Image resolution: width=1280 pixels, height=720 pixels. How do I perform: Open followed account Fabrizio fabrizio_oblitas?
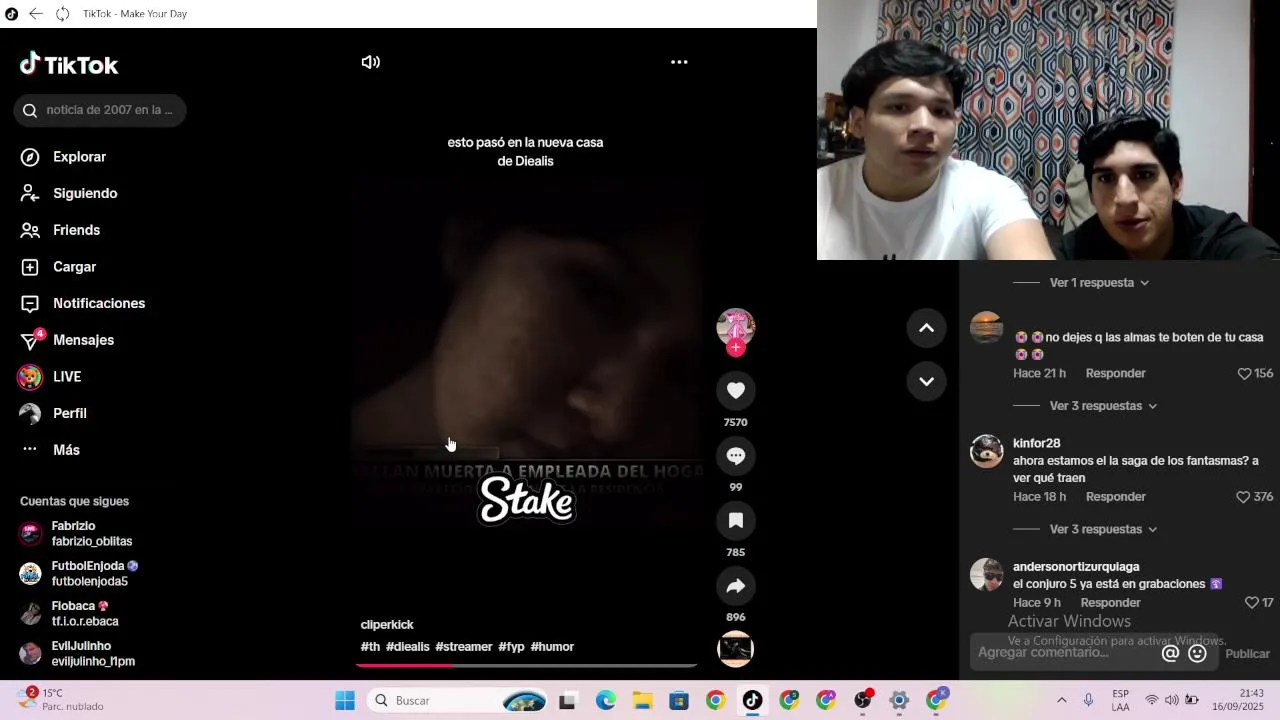[x=77, y=533]
